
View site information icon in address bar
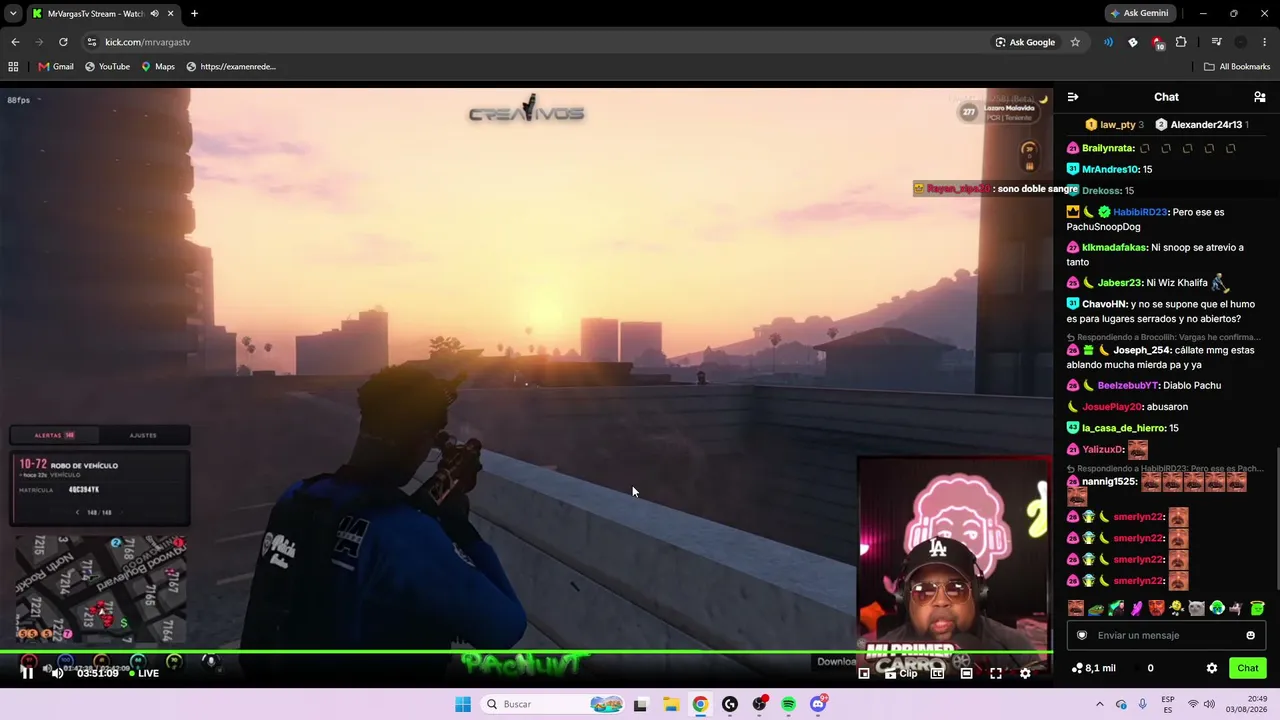coord(92,42)
